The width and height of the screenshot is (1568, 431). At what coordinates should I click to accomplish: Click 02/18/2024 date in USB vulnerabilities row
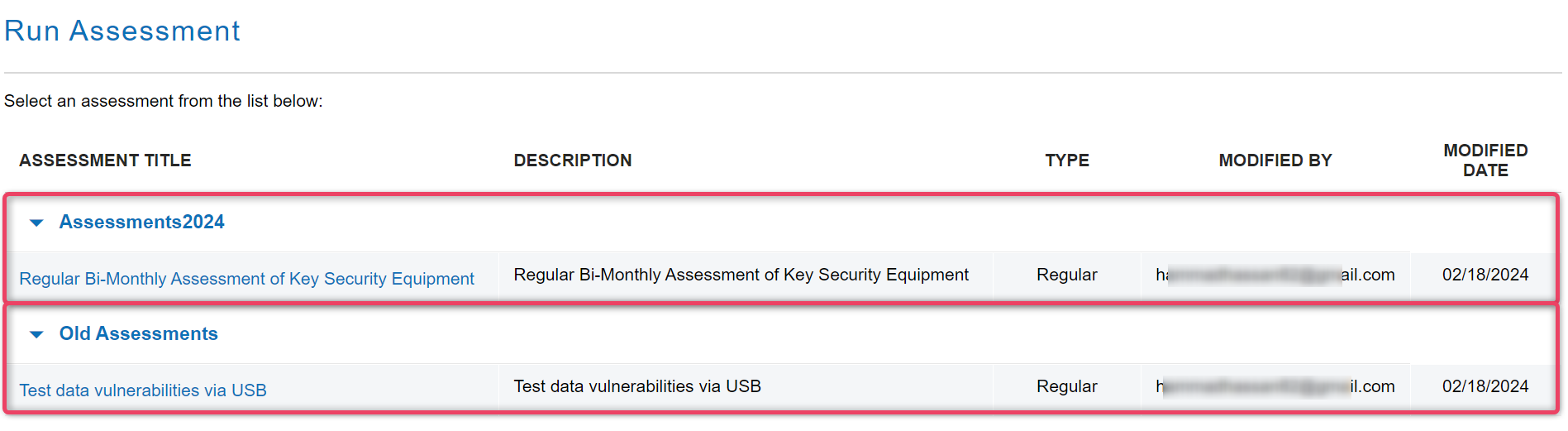click(x=1485, y=386)
